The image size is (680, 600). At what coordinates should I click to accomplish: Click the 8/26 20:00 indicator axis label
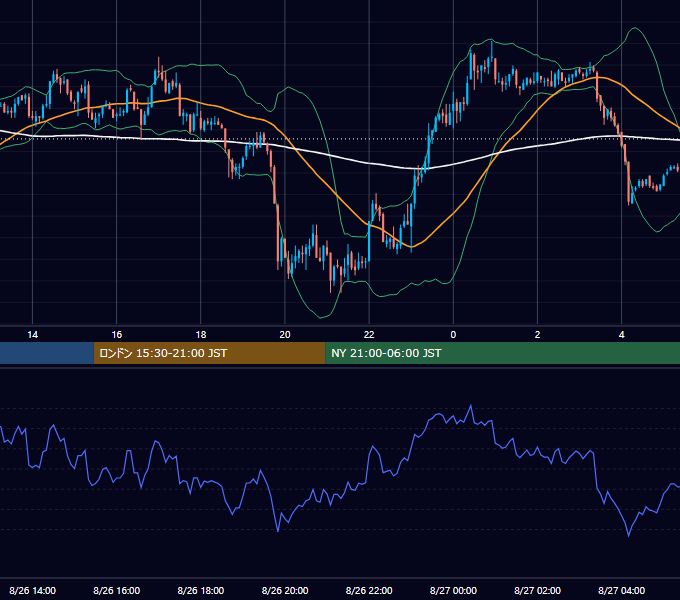[285, 590]
